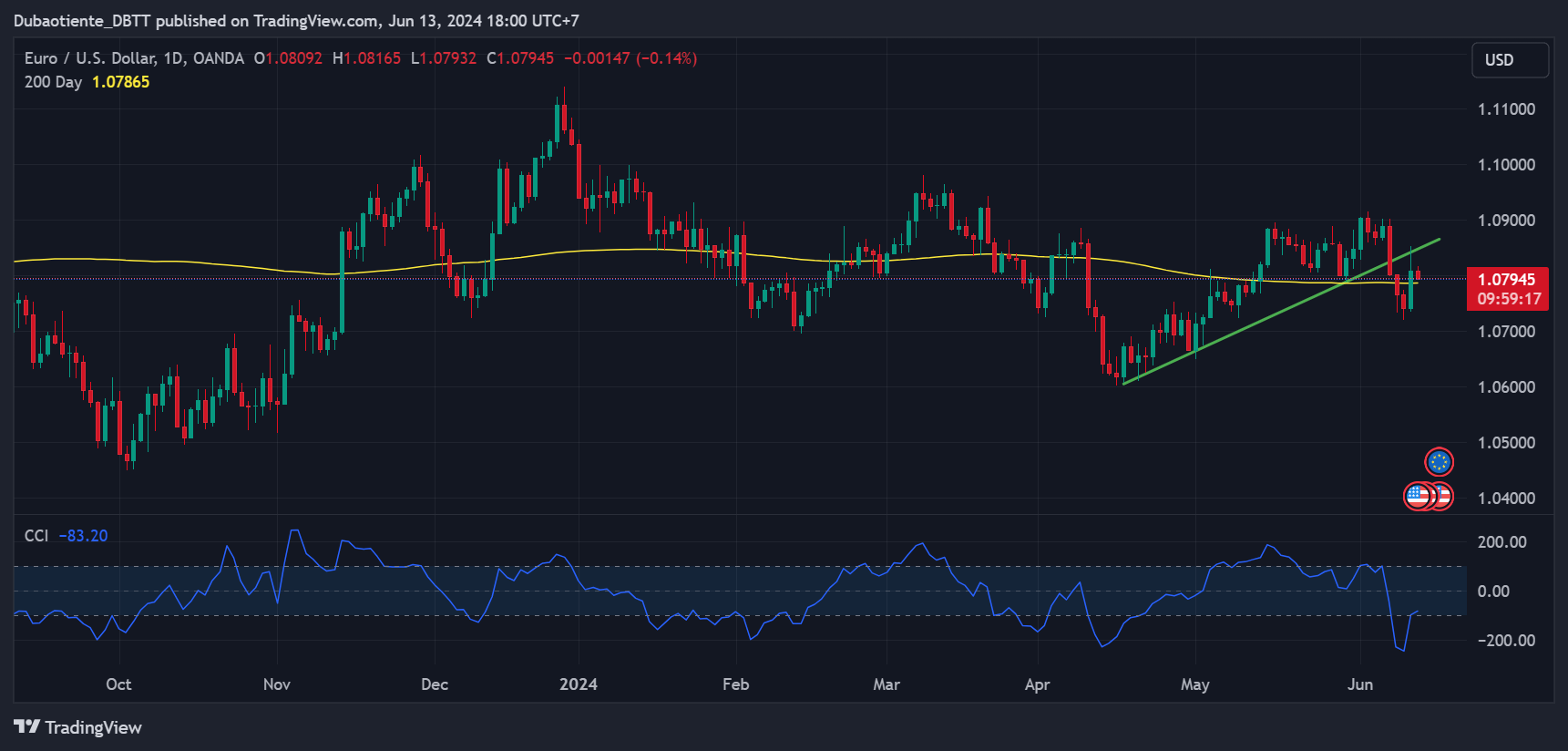Click the 200.00 CCI axis label

1502,542
